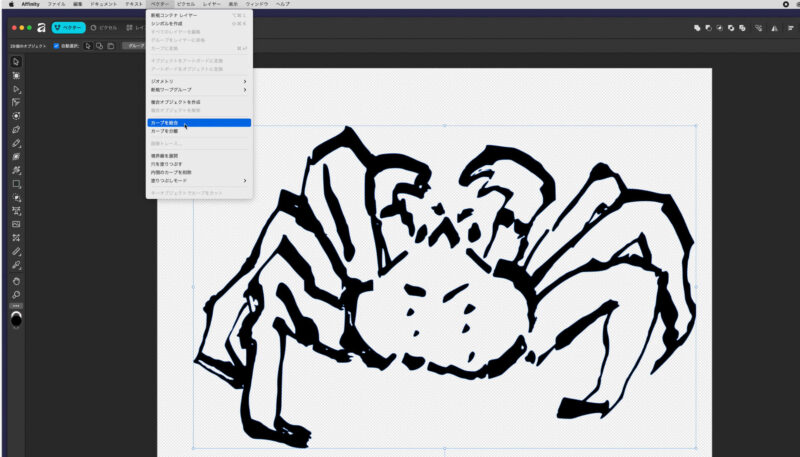Viewport: 800px width, 457px height.
Task: Click the グループ button in context toolbar
Action: (x=134, y=46)
